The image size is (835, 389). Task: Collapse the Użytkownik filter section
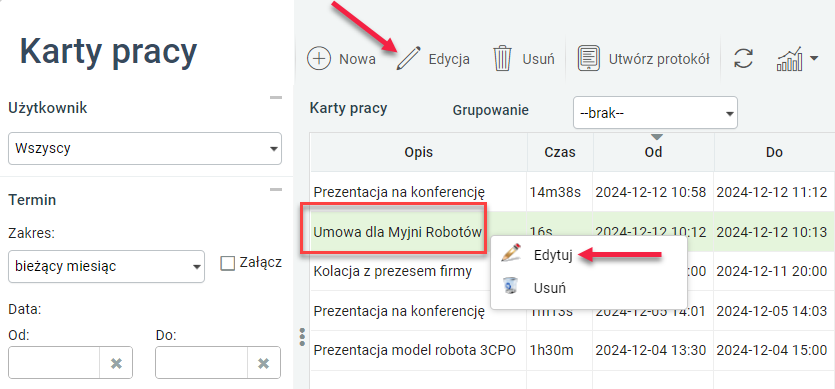[x=275, y=98]
